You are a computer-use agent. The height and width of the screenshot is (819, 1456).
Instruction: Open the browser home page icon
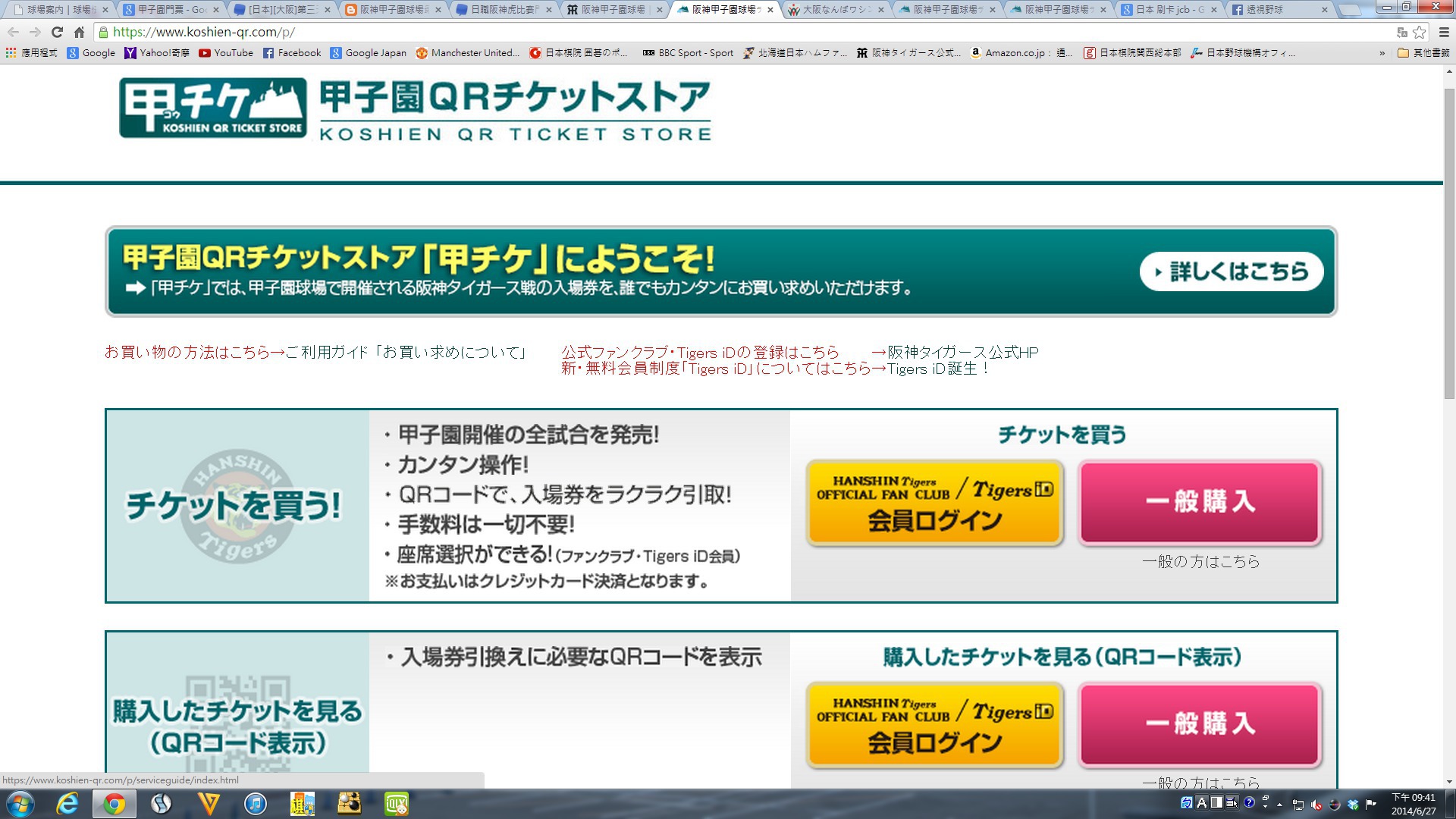click(x=79, y=32)
